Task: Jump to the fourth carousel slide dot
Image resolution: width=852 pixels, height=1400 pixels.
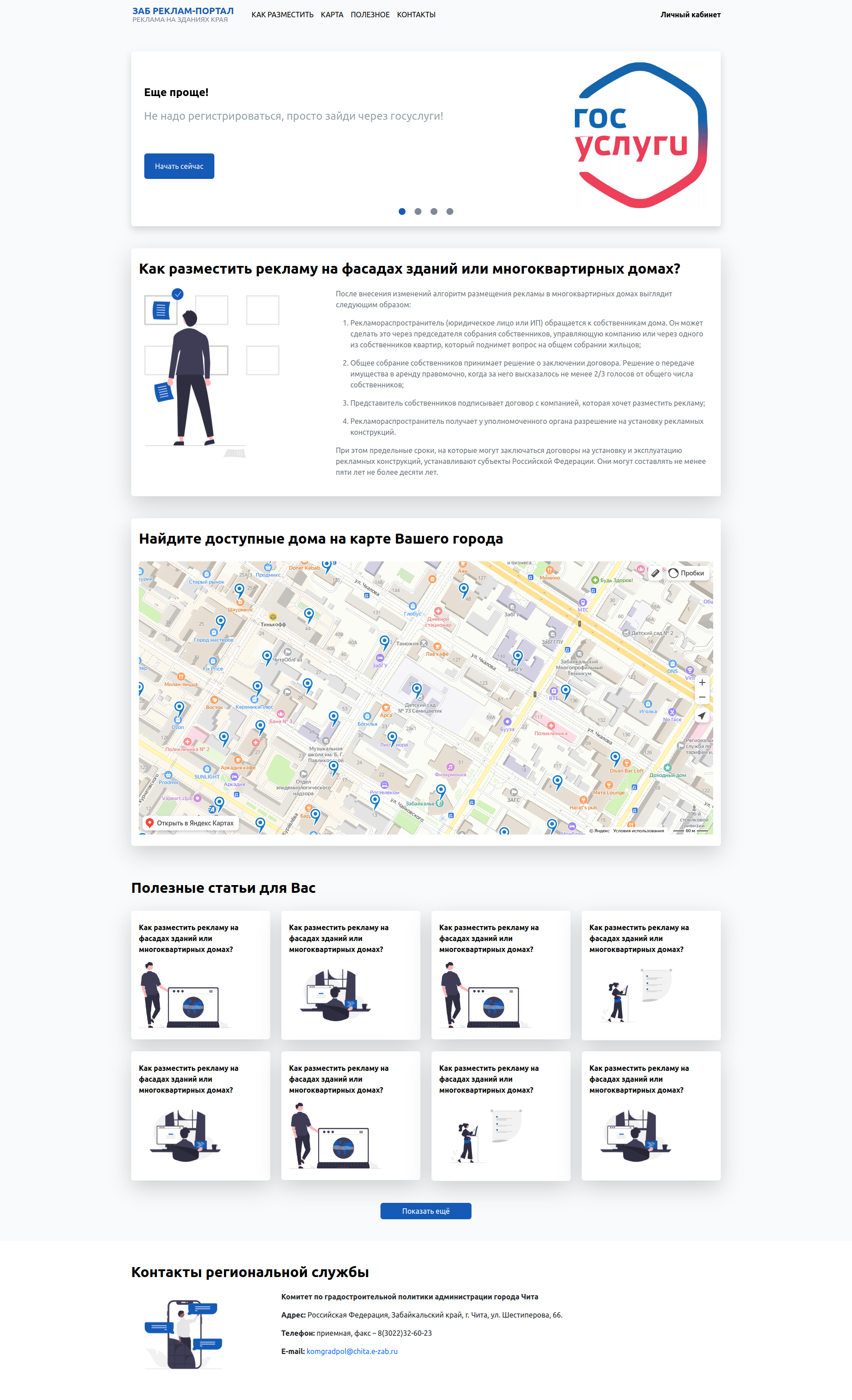Action: tap(450, 211)
